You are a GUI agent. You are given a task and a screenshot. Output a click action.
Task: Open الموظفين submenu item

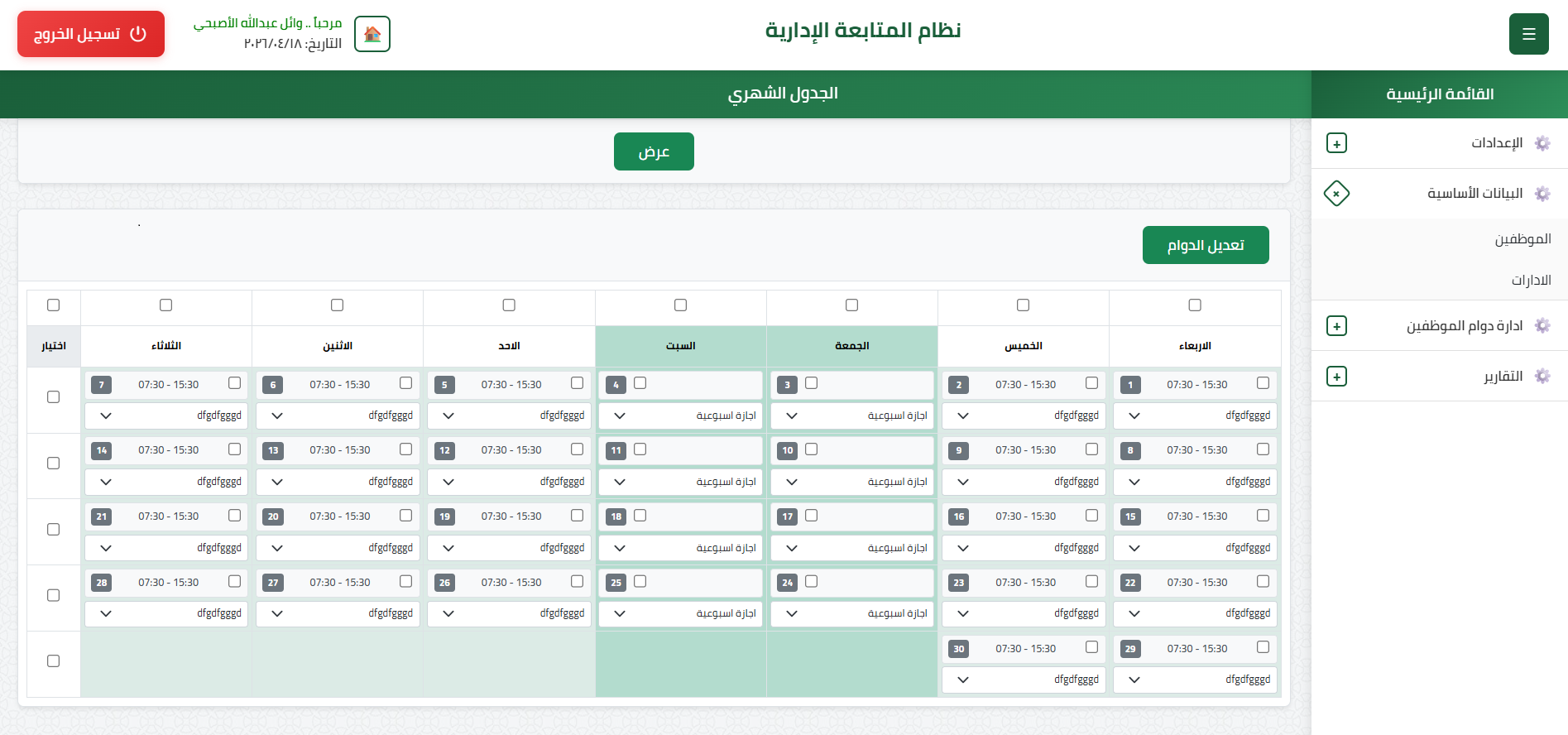[x=1522, y=239]
